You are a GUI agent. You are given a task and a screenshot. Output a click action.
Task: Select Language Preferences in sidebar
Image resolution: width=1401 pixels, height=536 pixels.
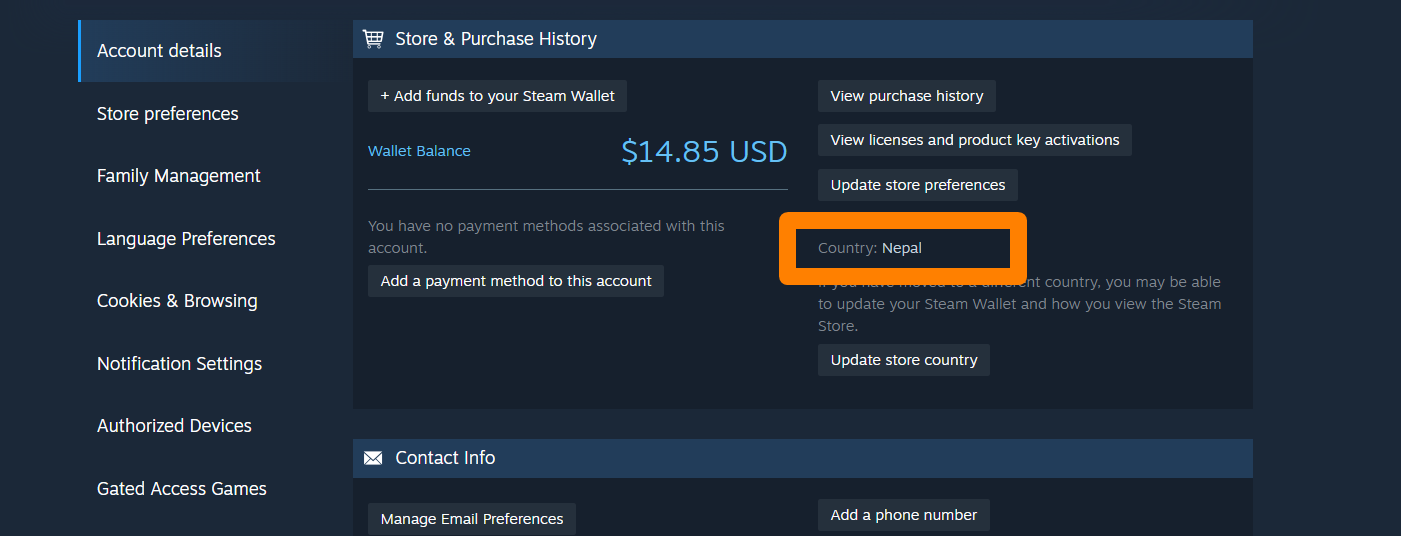pos(186,239)
